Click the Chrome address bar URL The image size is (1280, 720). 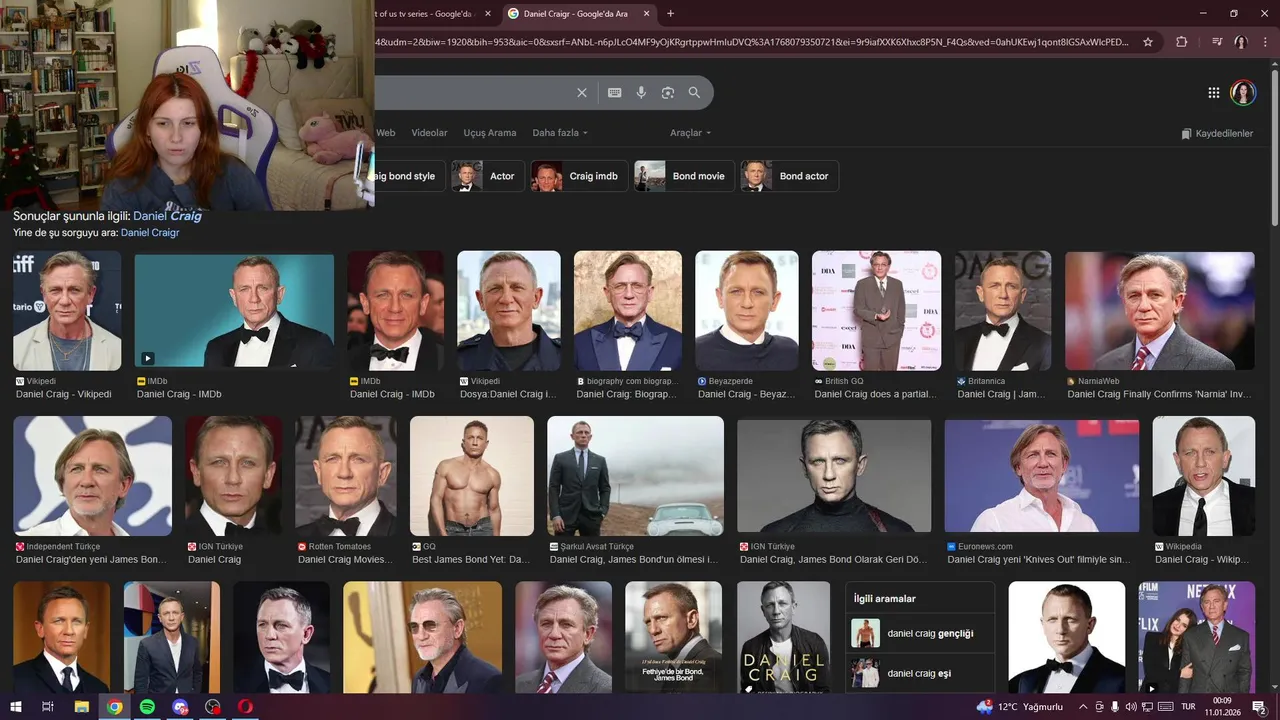(750, 42)
